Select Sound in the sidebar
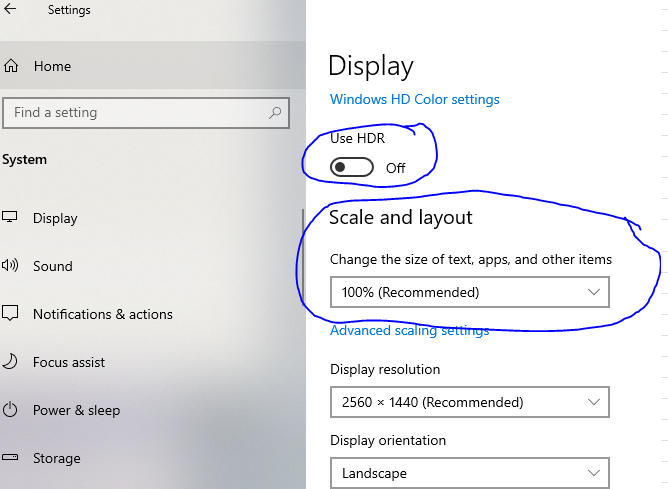Screen dimensions: 668x489 [x=151, y=266]
